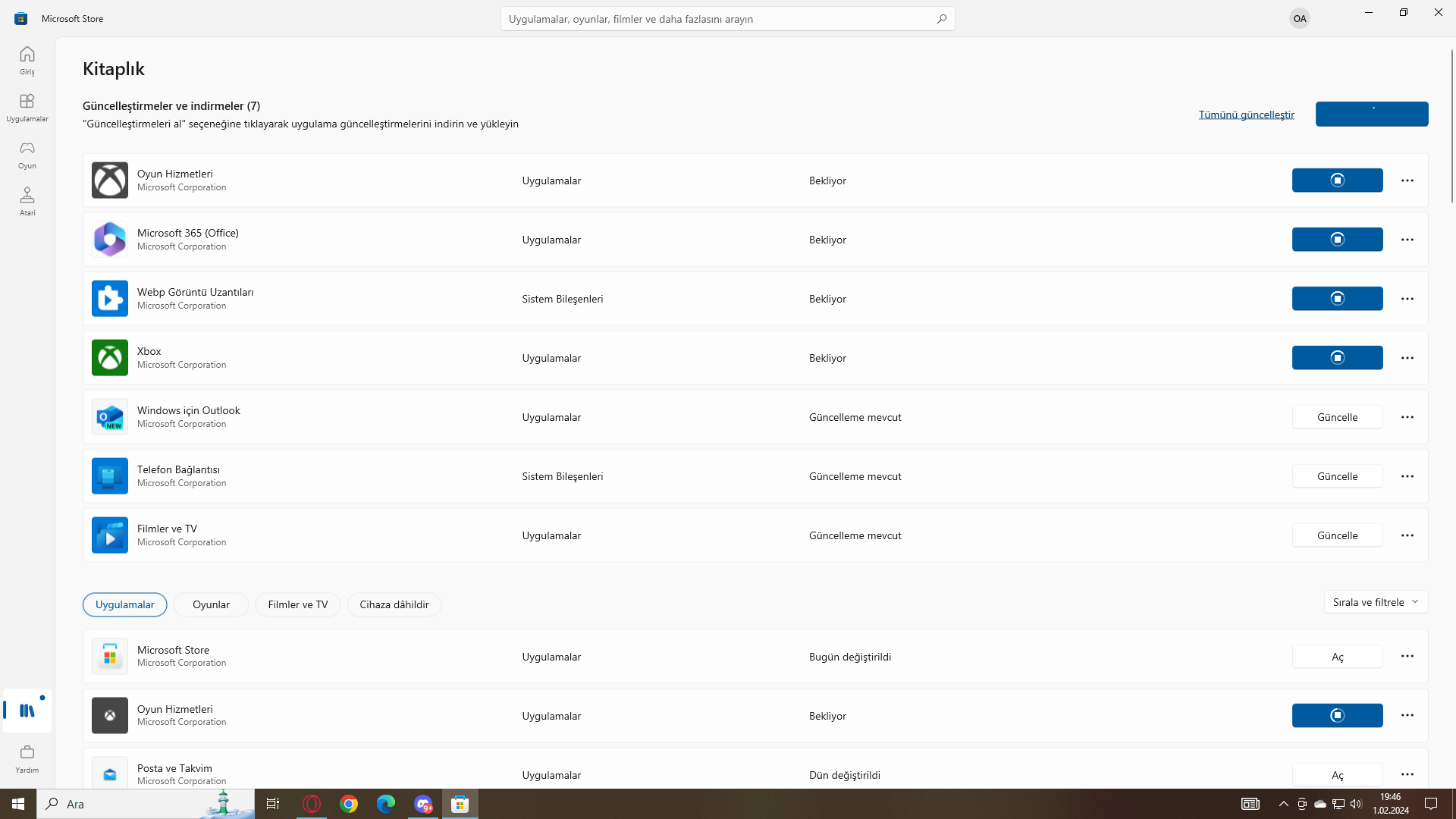The height and width of the screenshot is (819, 1456).
Task: Open OA account profile icon
Action: 1299,19
